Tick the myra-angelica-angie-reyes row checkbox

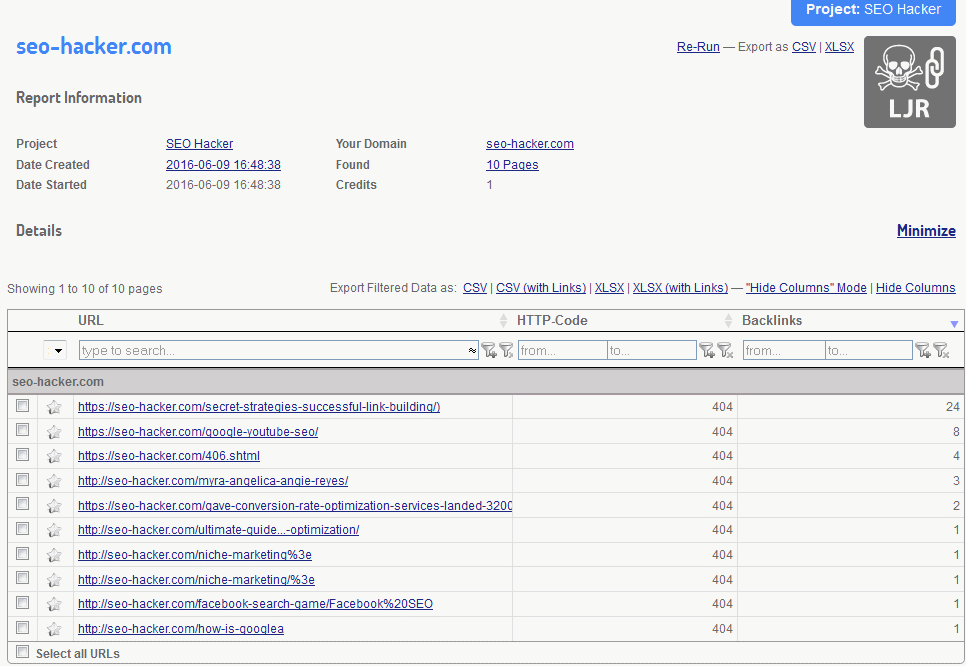point(22,480)
